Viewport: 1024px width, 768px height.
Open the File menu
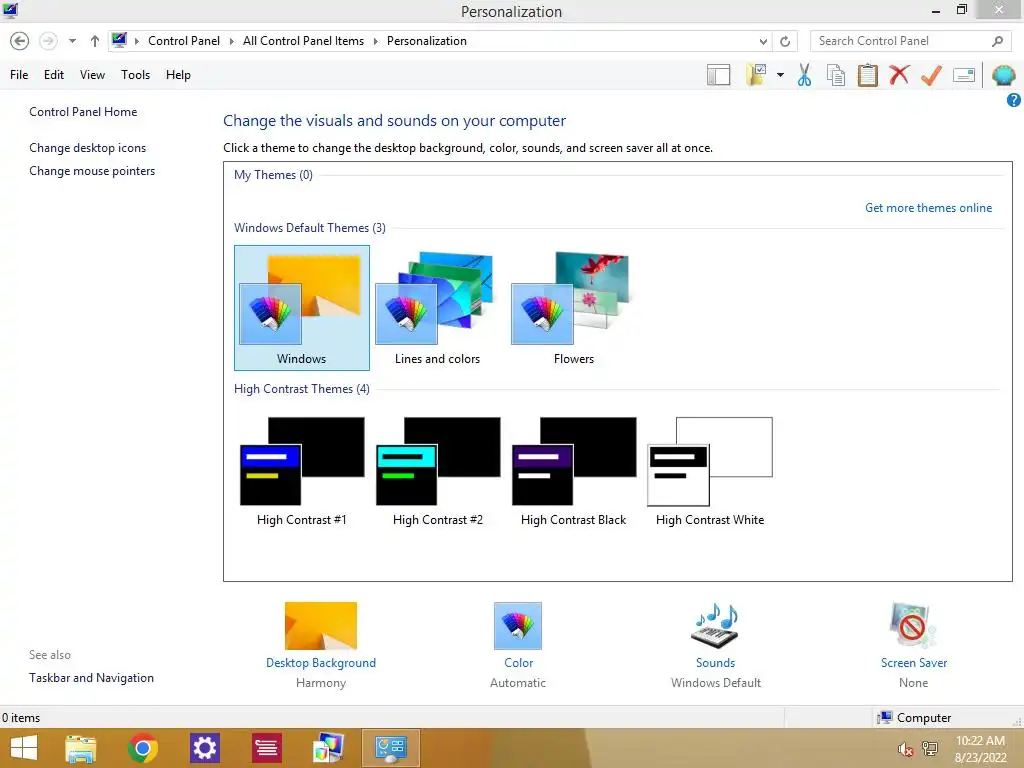click(x=19, y=75)
